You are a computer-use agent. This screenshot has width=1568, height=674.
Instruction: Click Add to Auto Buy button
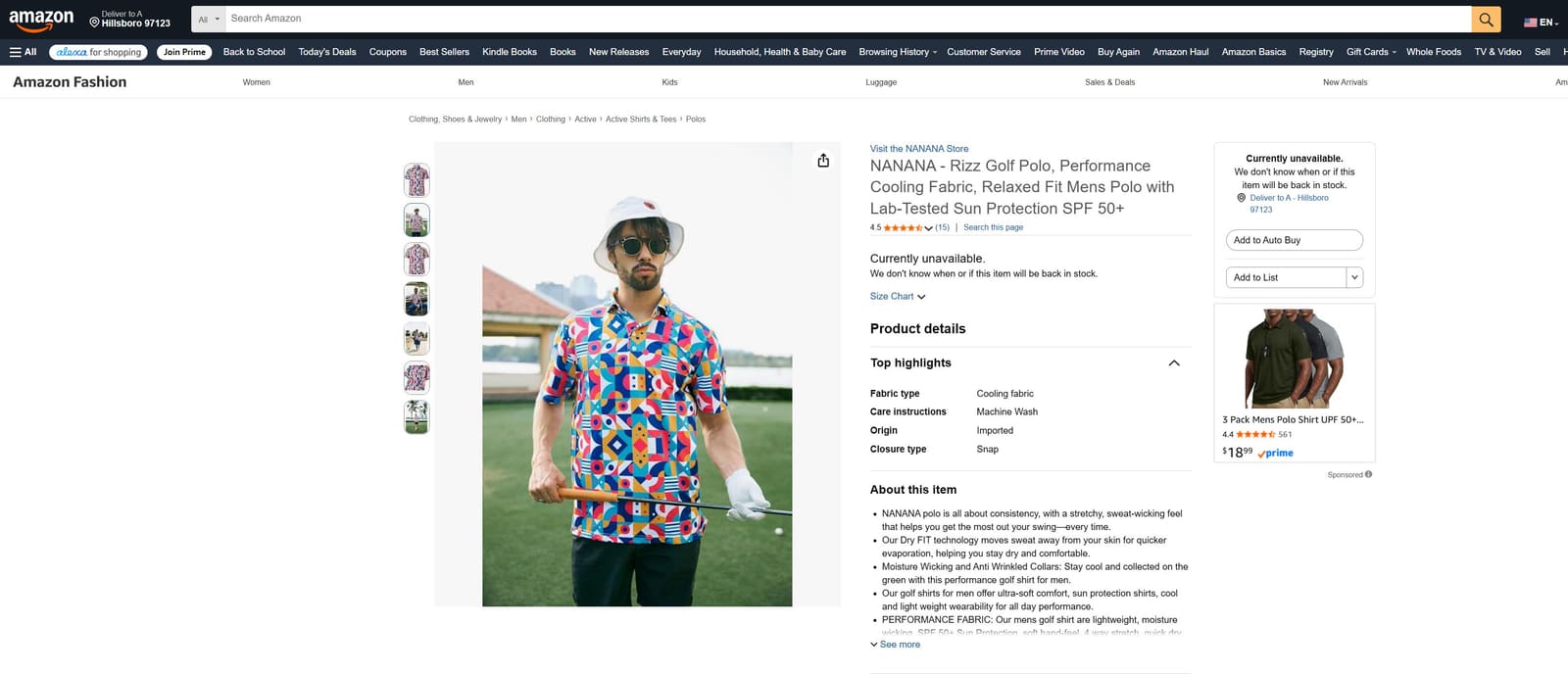pyautogui.click(x=1295, y=240)
